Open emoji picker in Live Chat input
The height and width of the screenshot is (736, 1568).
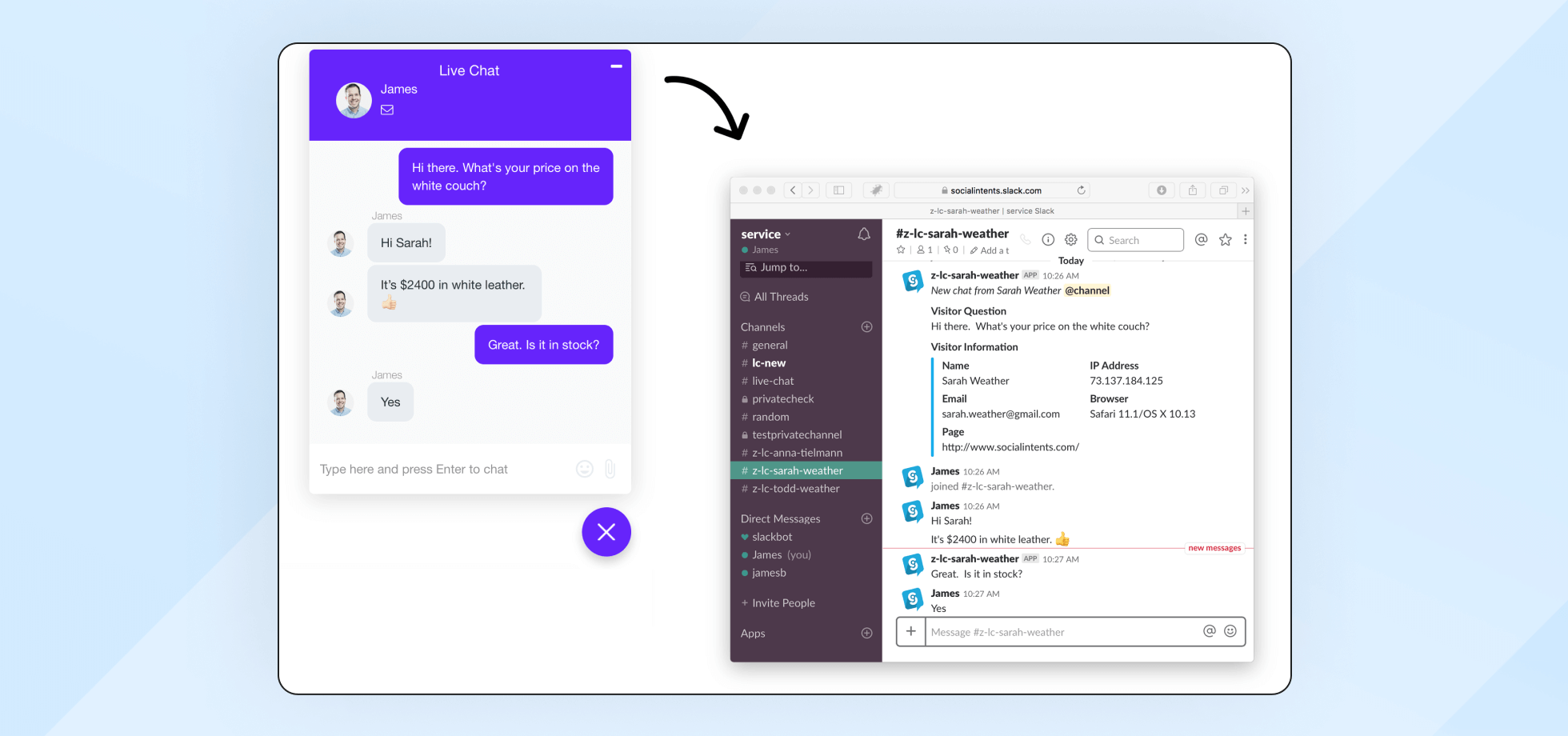pos(585,469)
